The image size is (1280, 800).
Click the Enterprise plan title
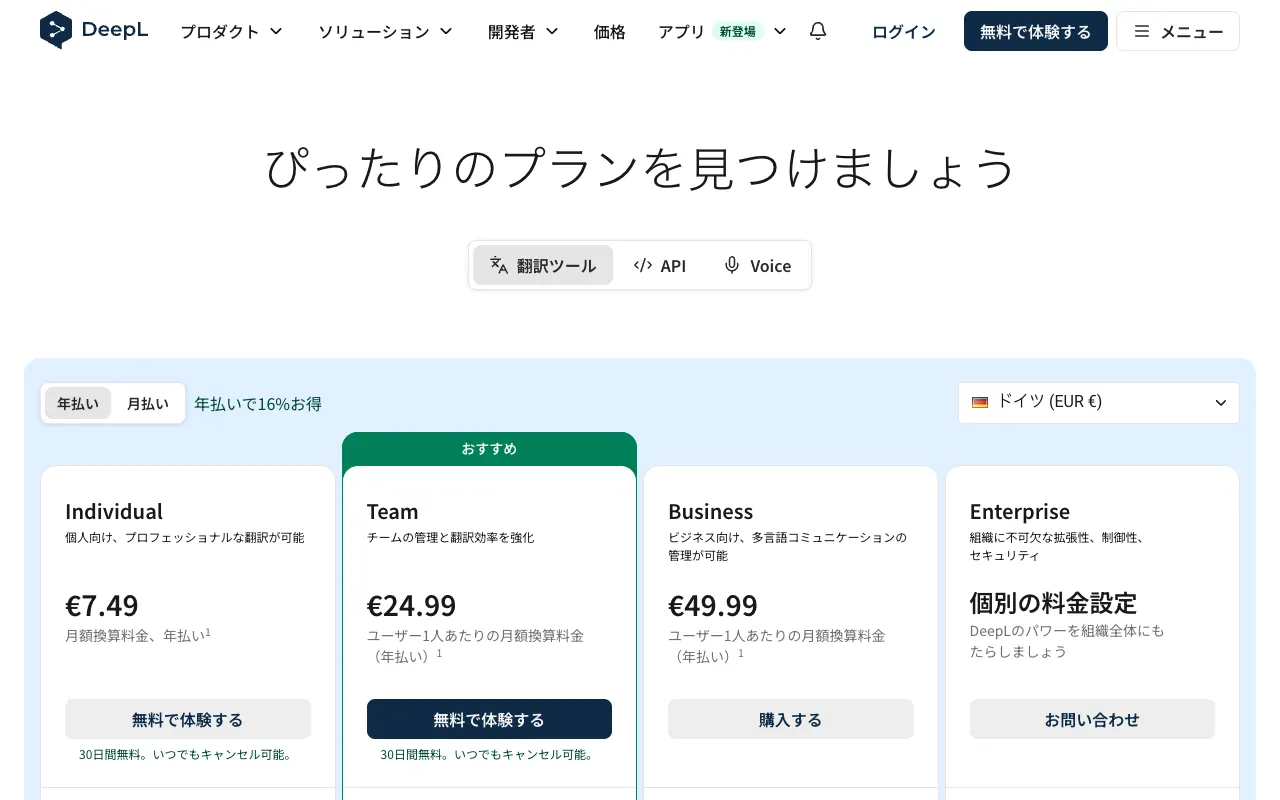point(1020,511)
